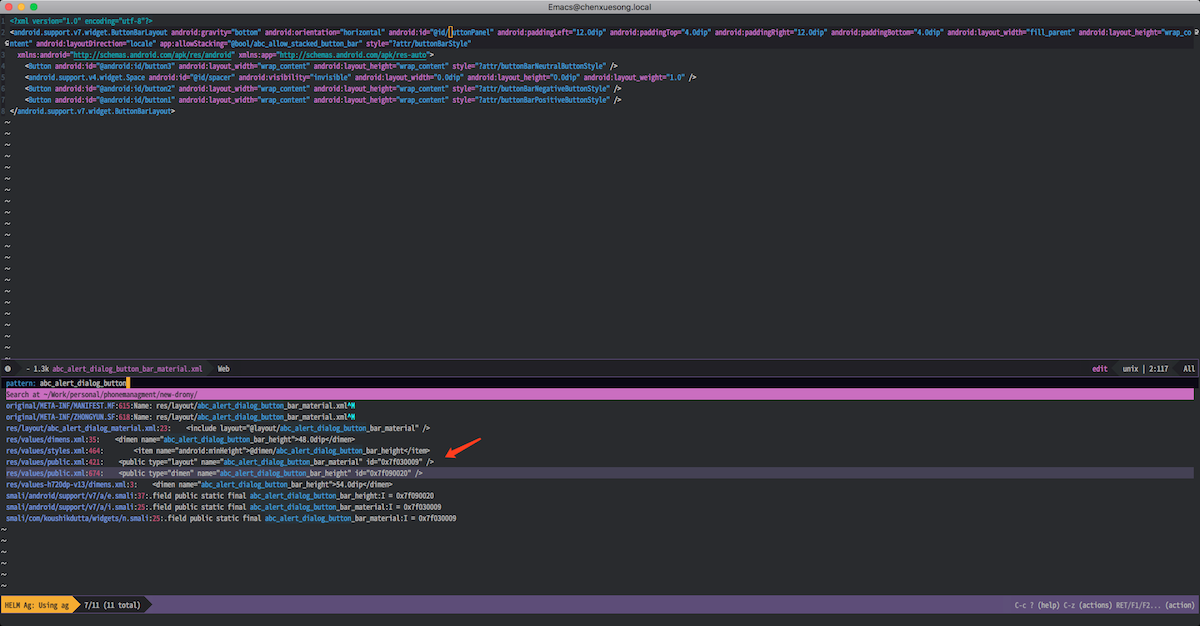
Task: Click the HELM Ag: Using ag label
Action: (36, 605)
